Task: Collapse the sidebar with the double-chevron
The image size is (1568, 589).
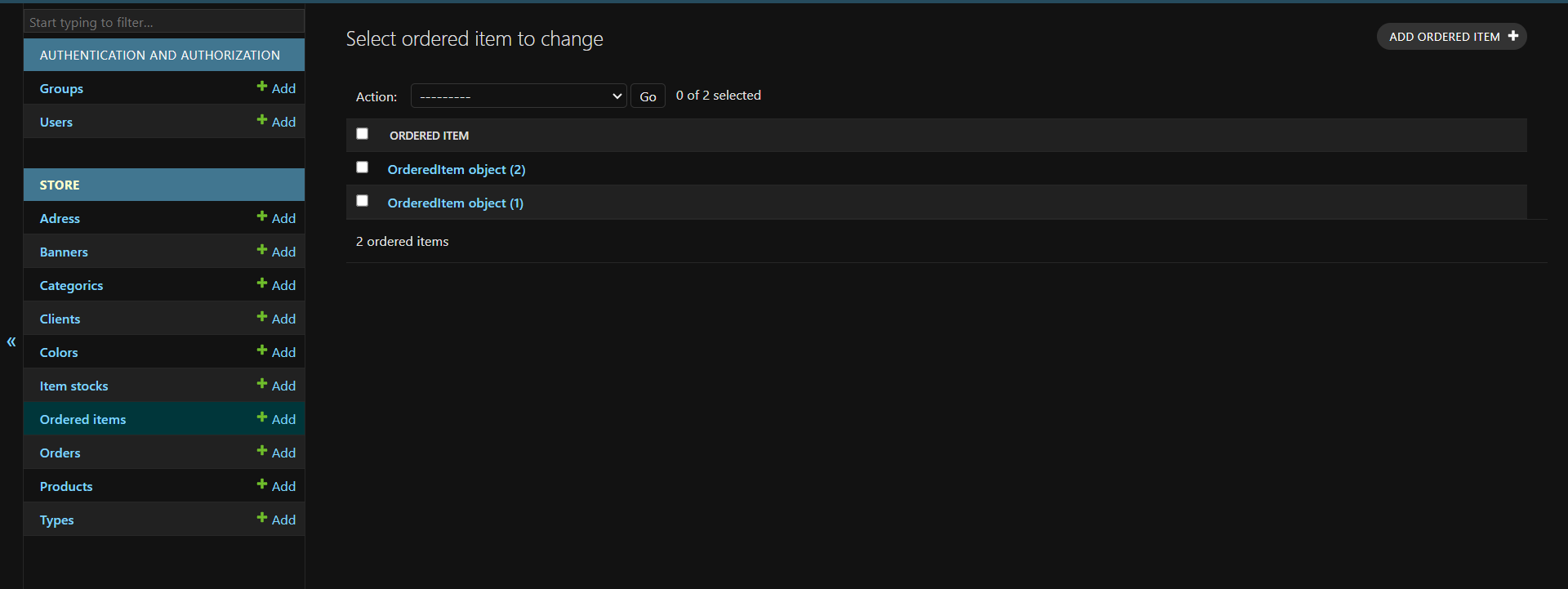Action: click(11, 342)
